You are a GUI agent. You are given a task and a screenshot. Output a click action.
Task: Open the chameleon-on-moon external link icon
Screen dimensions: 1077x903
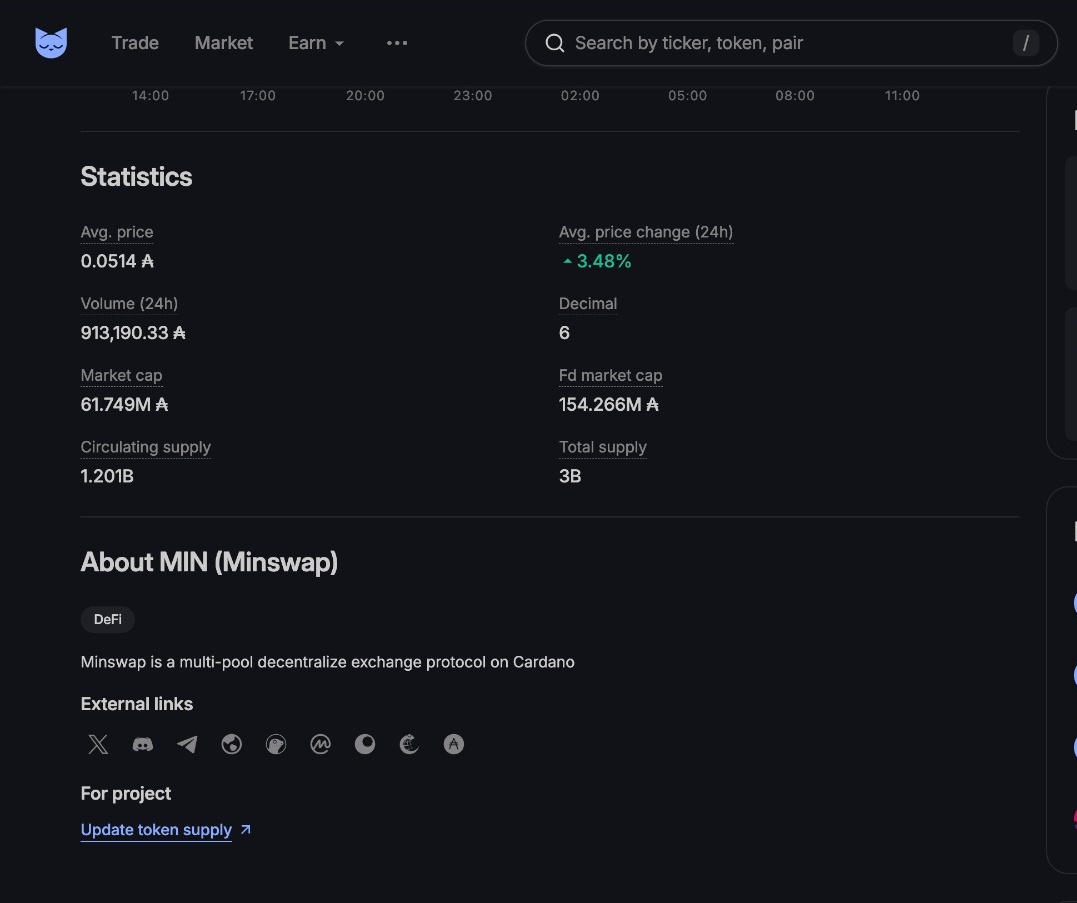click(x=409, y=744)
